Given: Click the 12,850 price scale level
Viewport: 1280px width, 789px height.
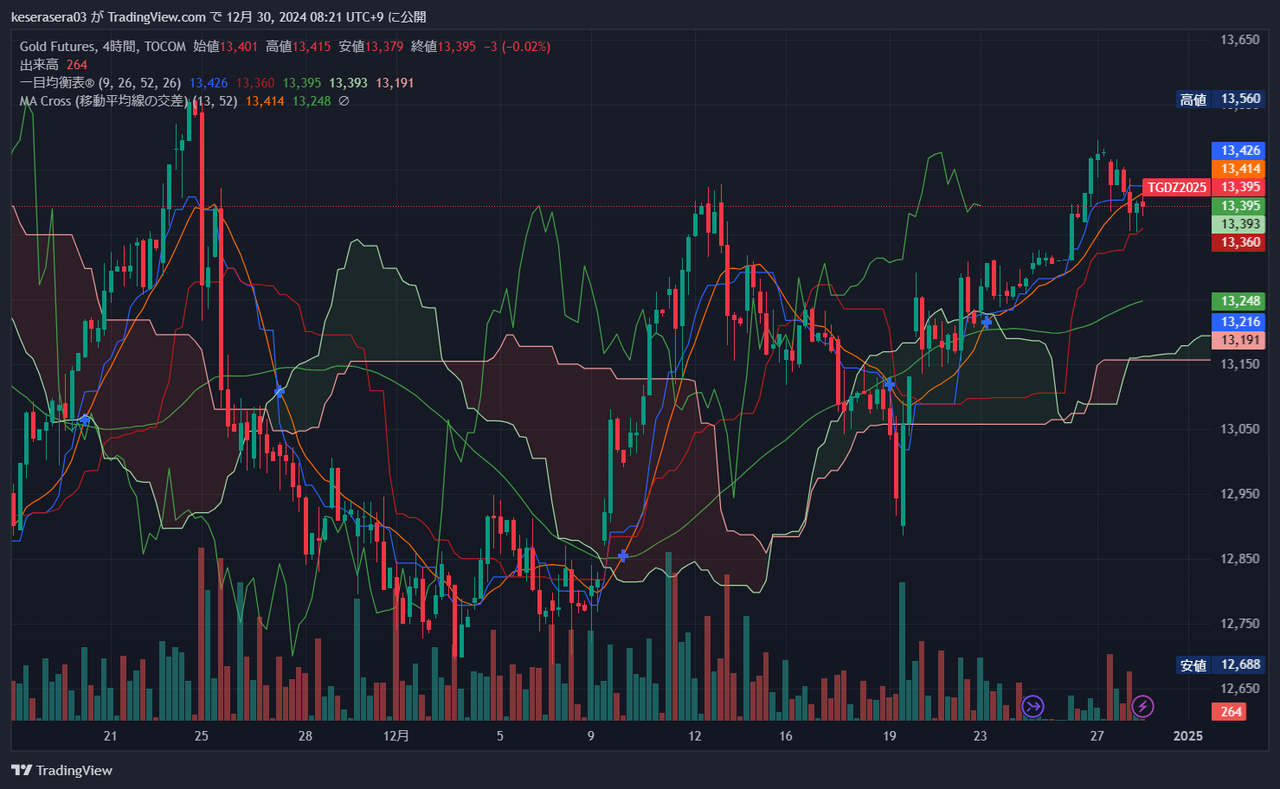Looking at the screenshot, I should coord(1241,559).
